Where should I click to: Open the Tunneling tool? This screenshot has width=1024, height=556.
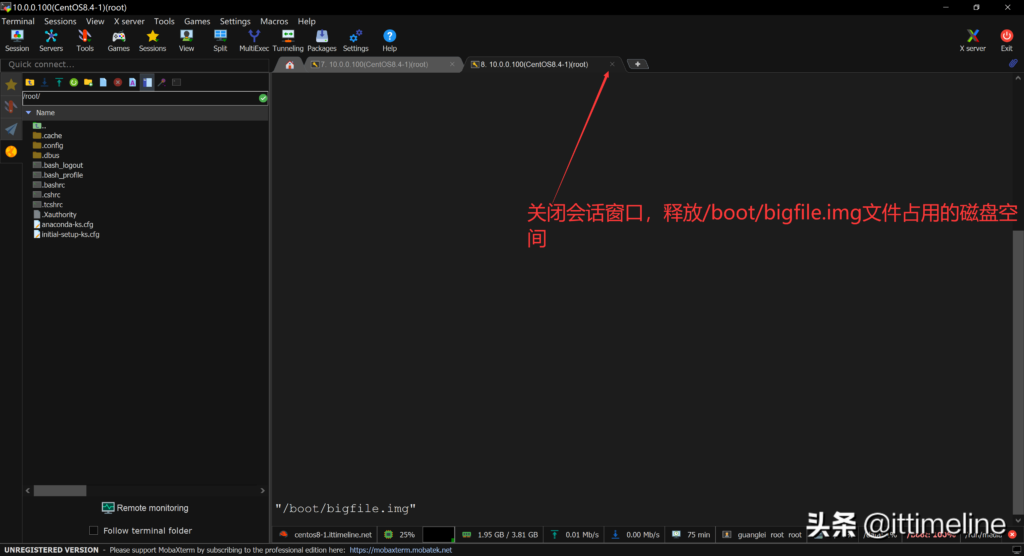coord(288,40)
